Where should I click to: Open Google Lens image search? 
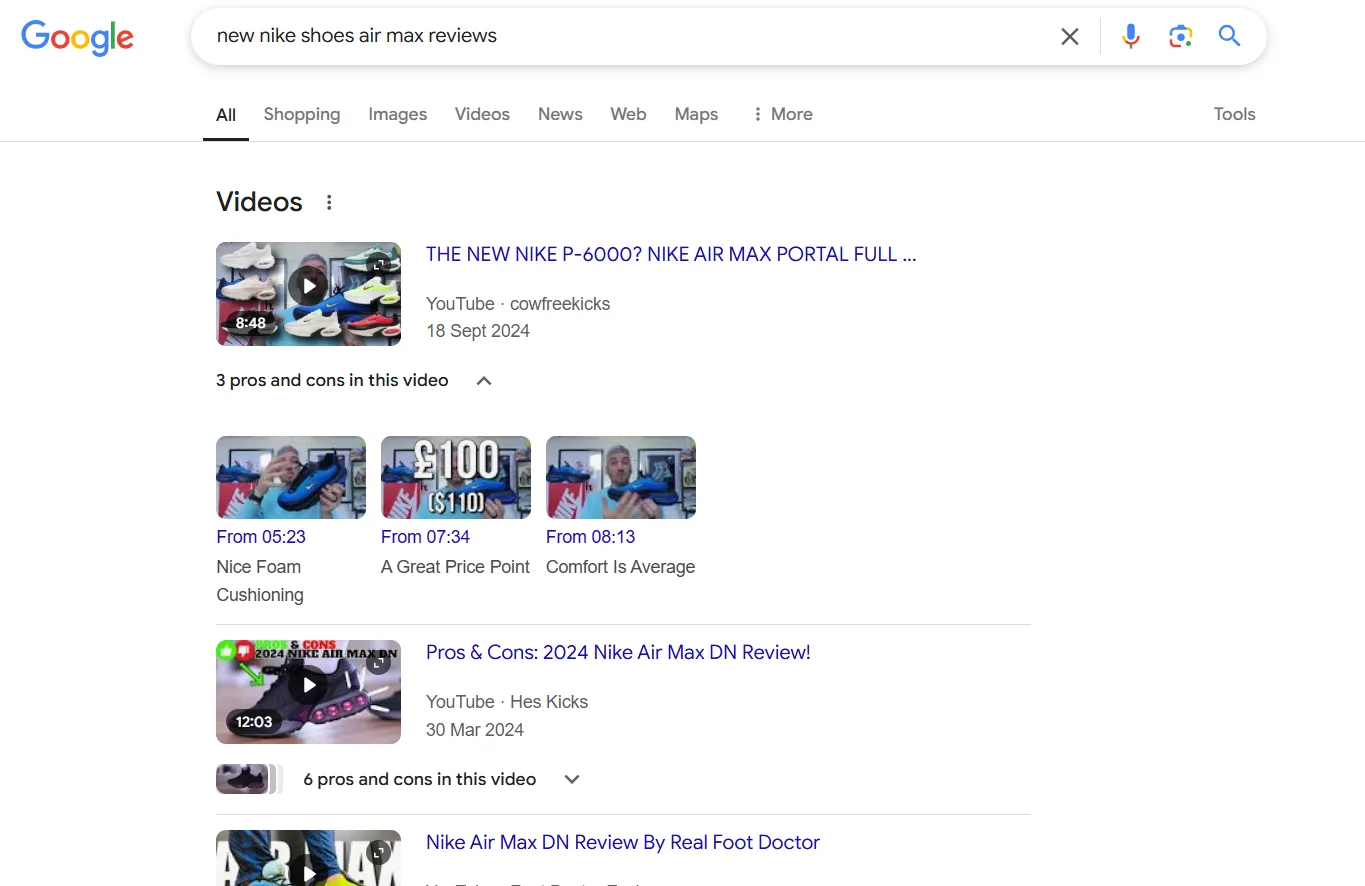(x=1180, y=35)
